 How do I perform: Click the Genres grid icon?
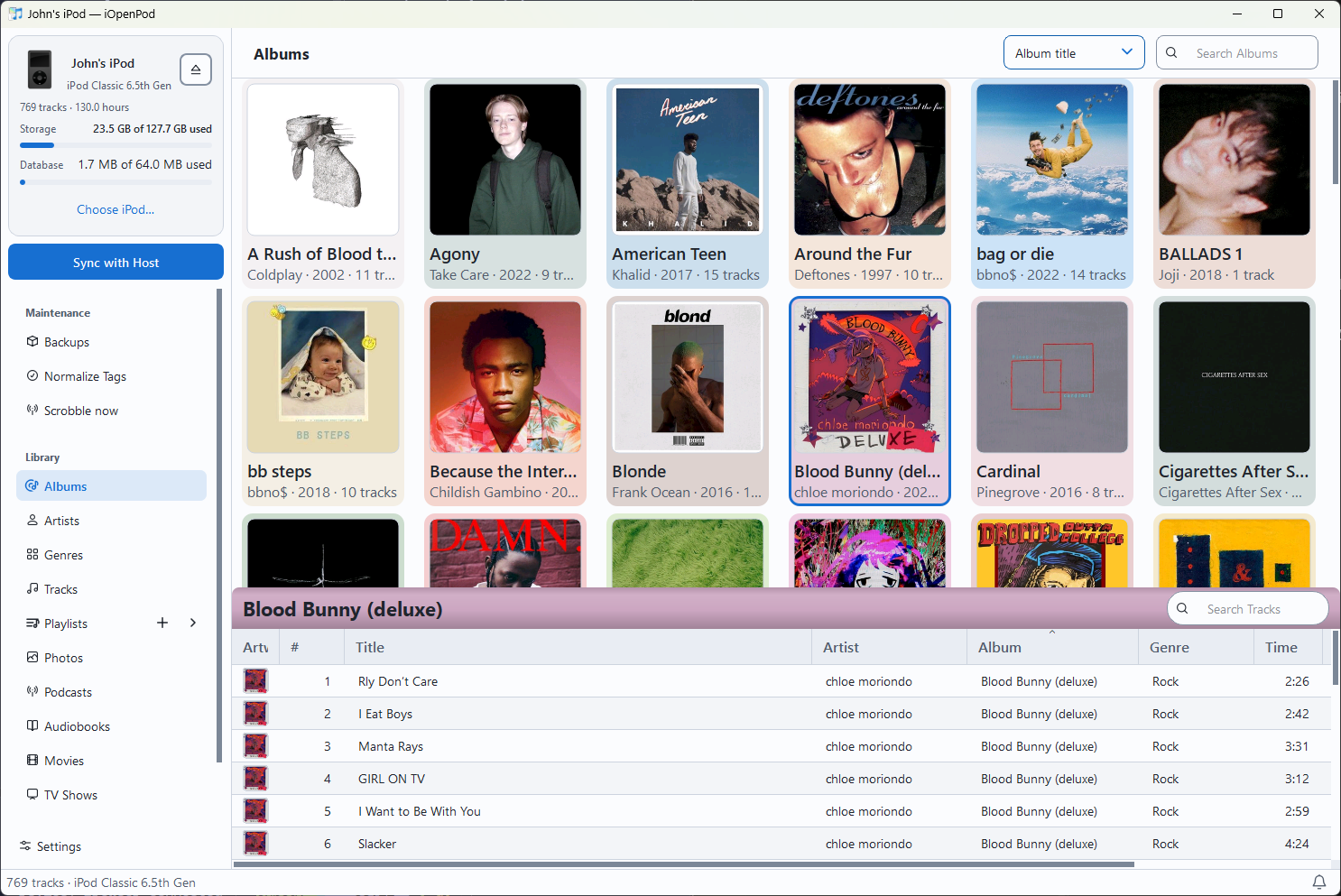click(32, 555)
